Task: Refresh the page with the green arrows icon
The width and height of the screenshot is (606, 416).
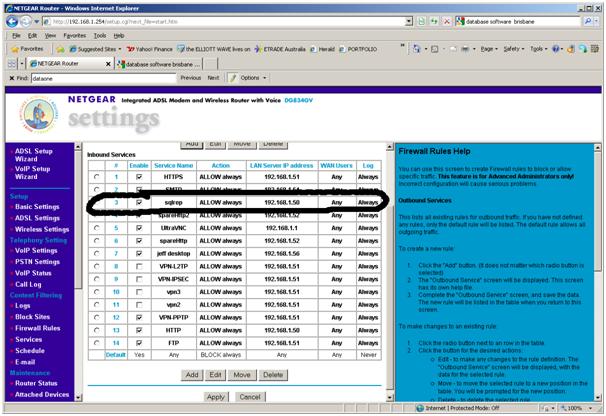Action: click(x=434, y=22)
